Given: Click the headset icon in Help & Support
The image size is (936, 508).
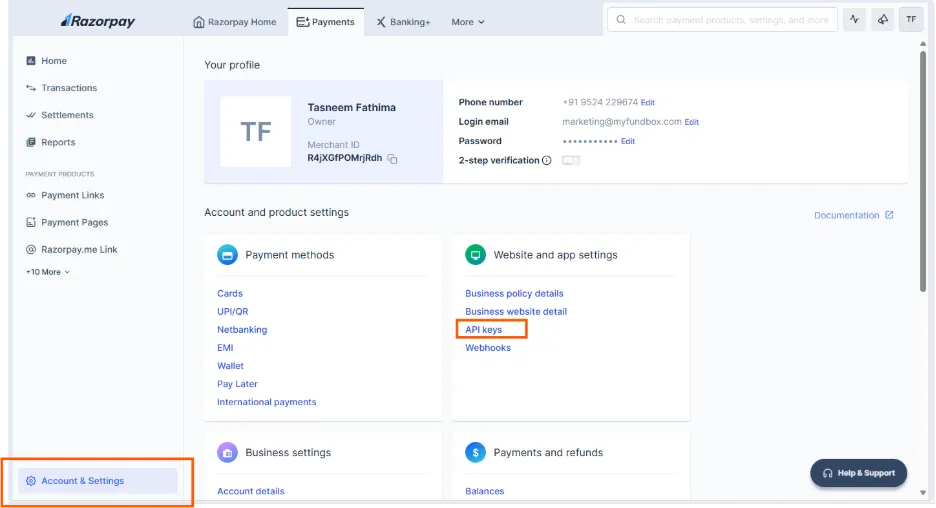Looking at the screenshot, I should coord(827,473).
